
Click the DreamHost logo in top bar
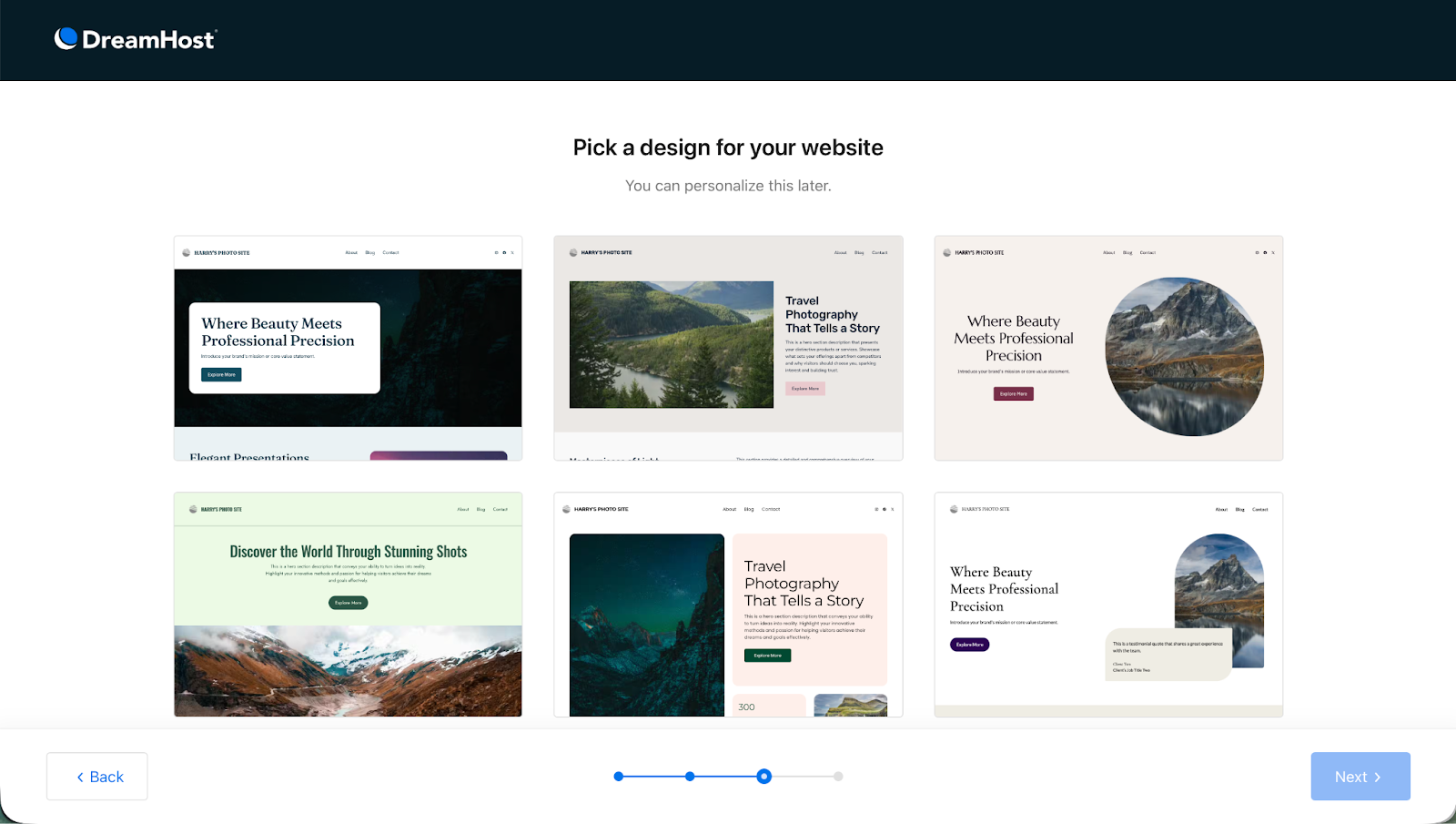135,38
